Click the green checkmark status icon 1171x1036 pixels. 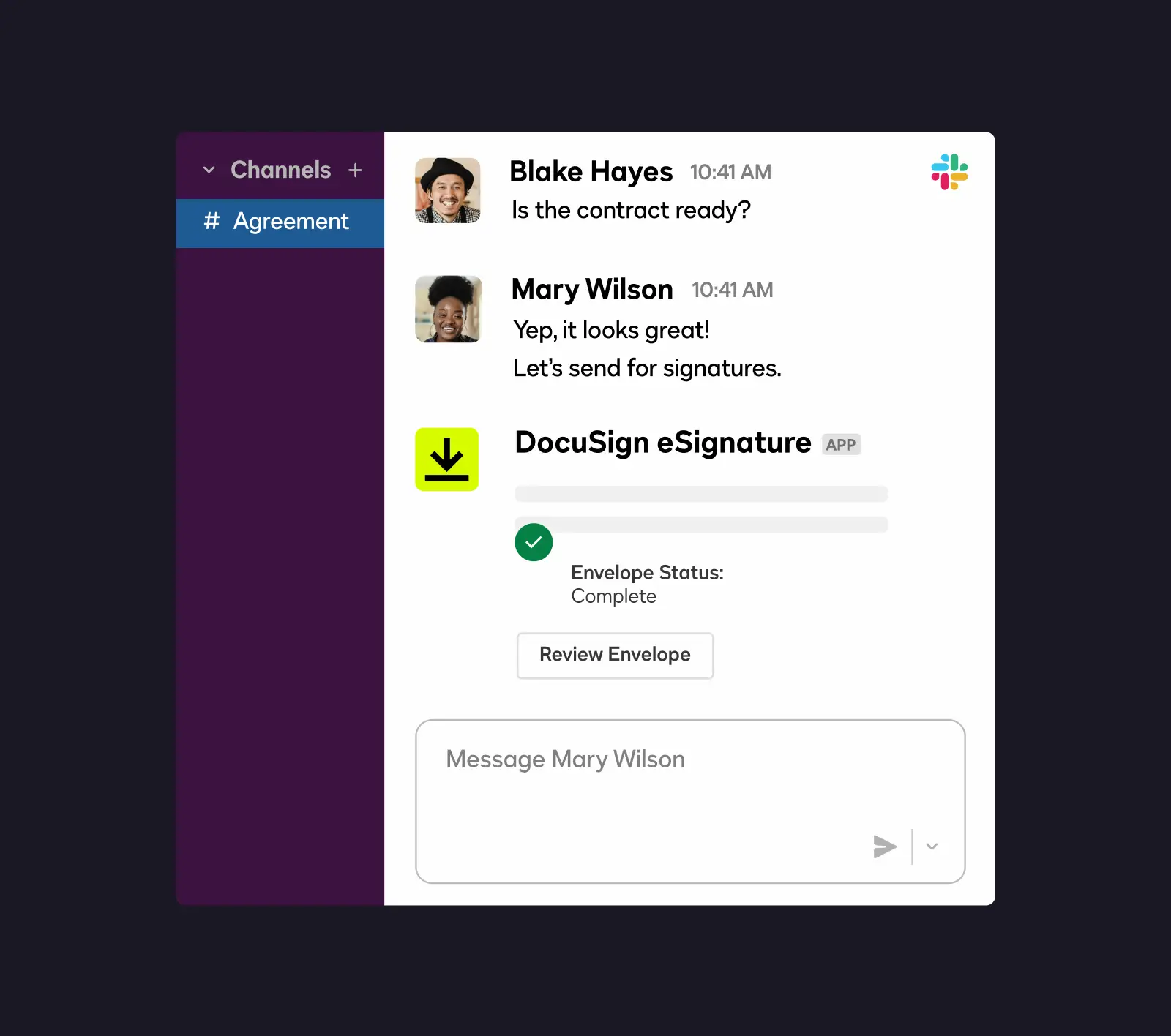(534, 542)
